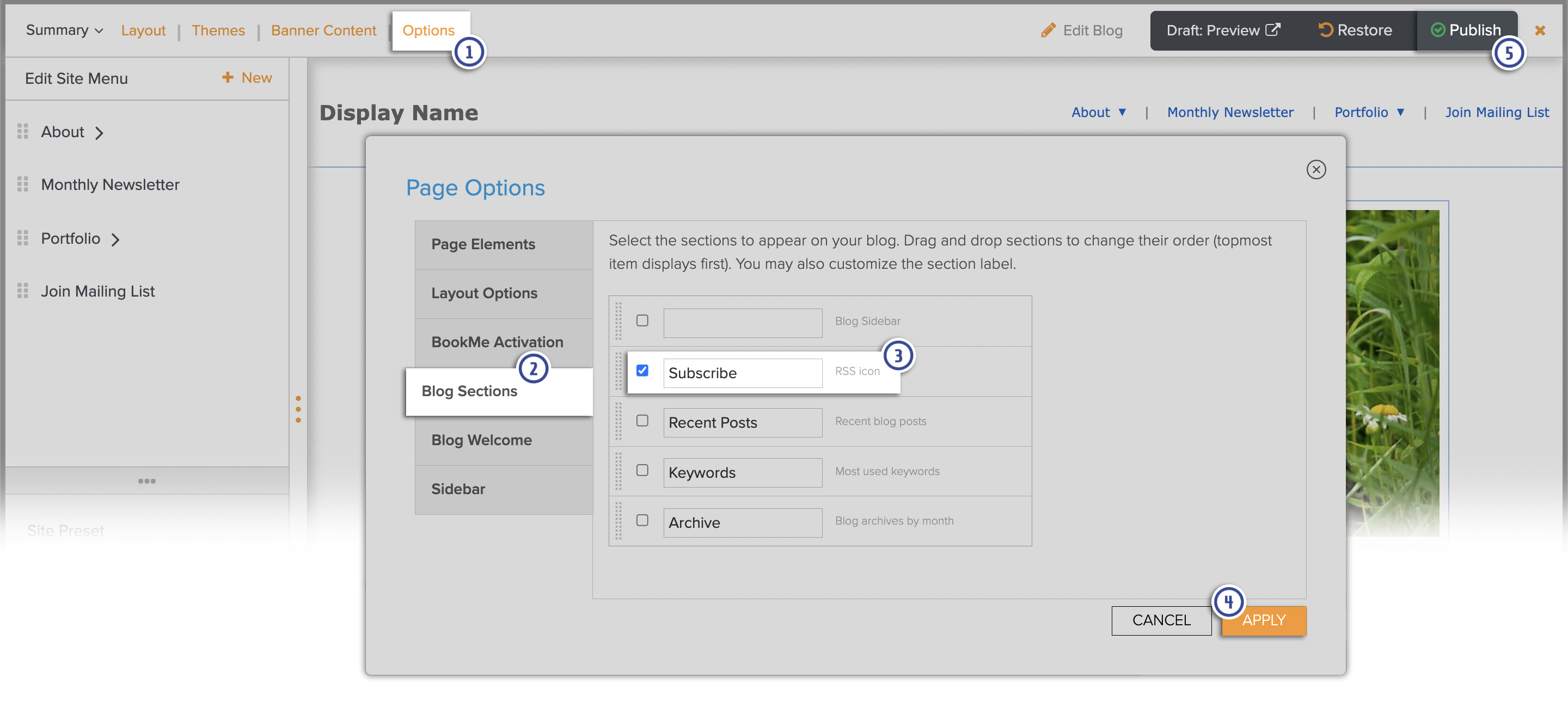
Task: Click the Display Name heading
Action: click(x=399, y=113)
